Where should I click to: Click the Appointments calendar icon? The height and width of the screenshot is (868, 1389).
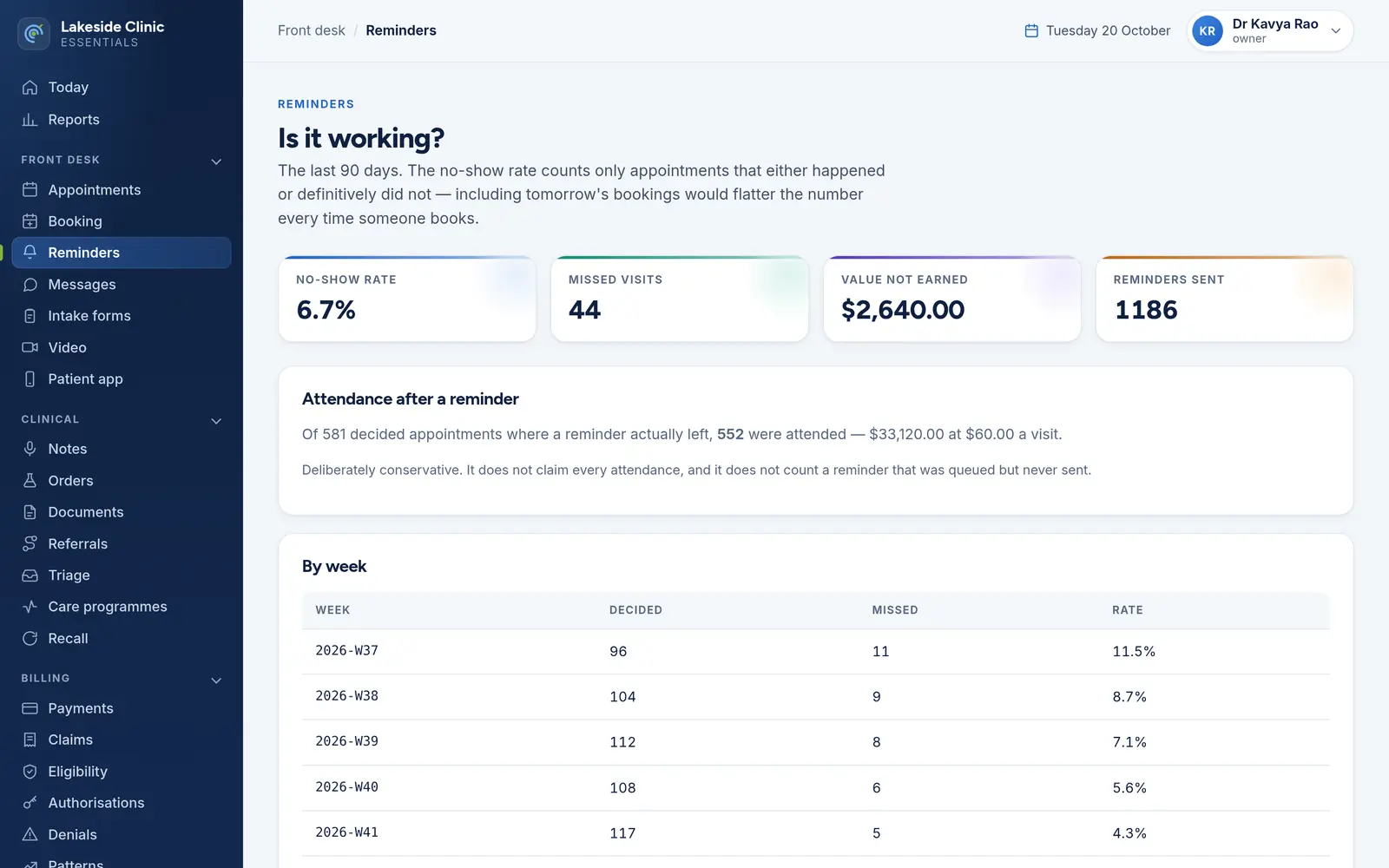(30, 190)
